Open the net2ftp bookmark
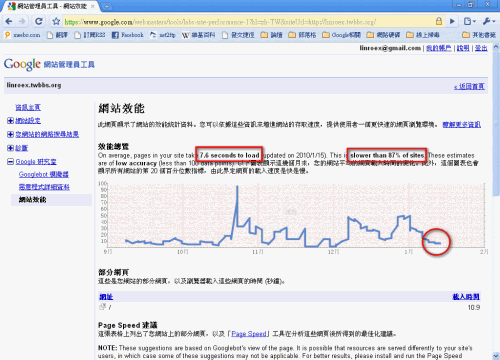This screenshot has width=500, height=360. click(x=163, y=35)
